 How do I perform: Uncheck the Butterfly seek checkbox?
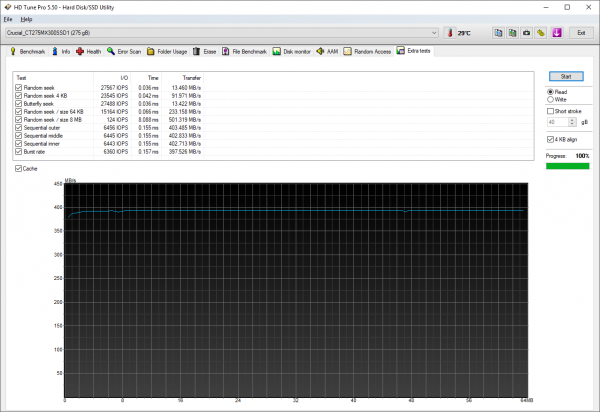tap(18, 104)
